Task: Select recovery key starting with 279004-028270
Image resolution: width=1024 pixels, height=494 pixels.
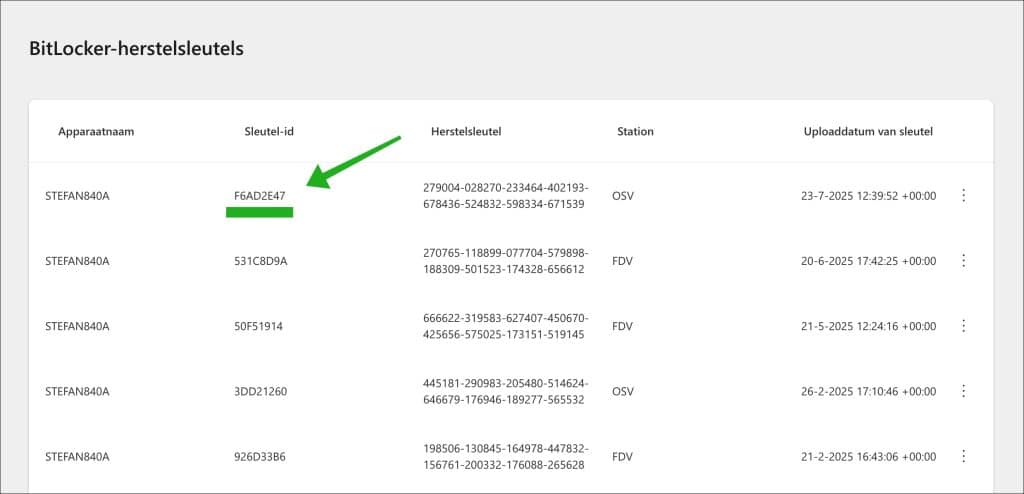Action: coord(505,196)
